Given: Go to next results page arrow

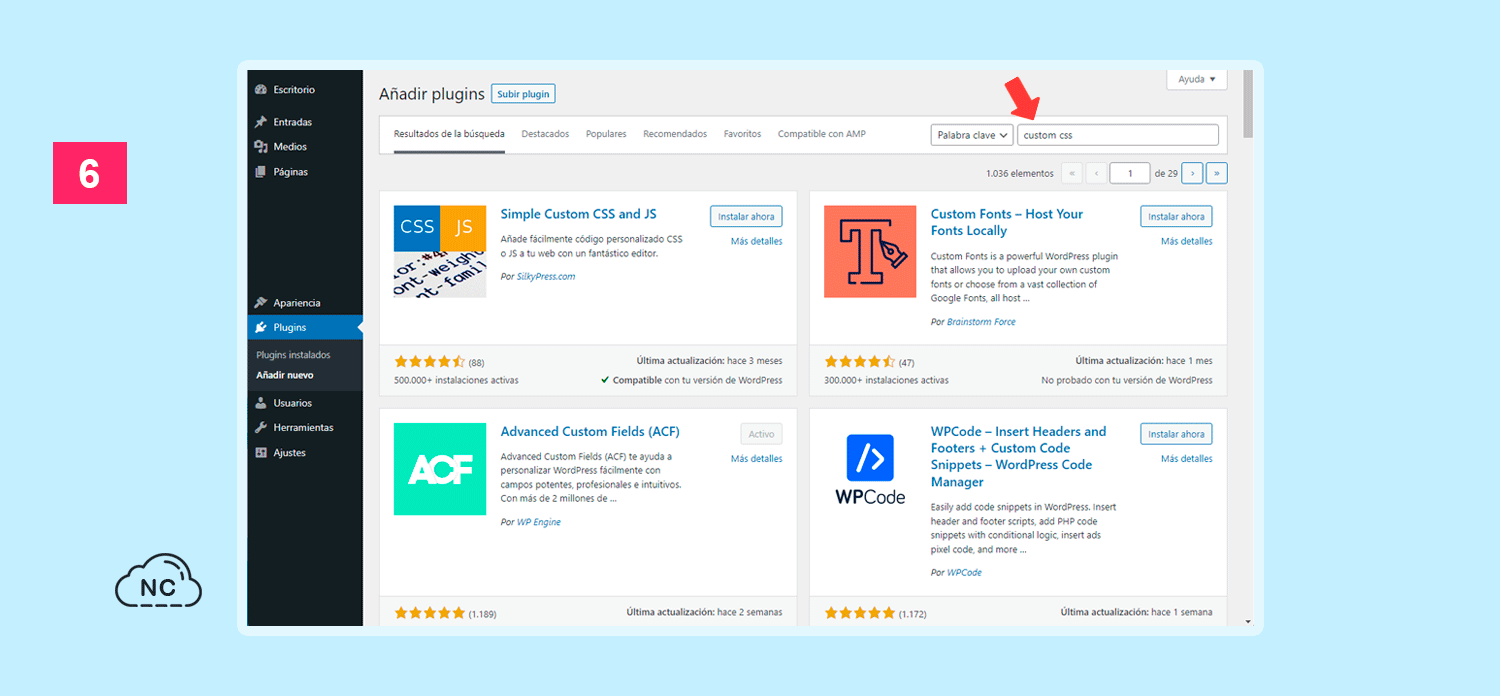Looking at the screenshot, I should point(1192,173).
